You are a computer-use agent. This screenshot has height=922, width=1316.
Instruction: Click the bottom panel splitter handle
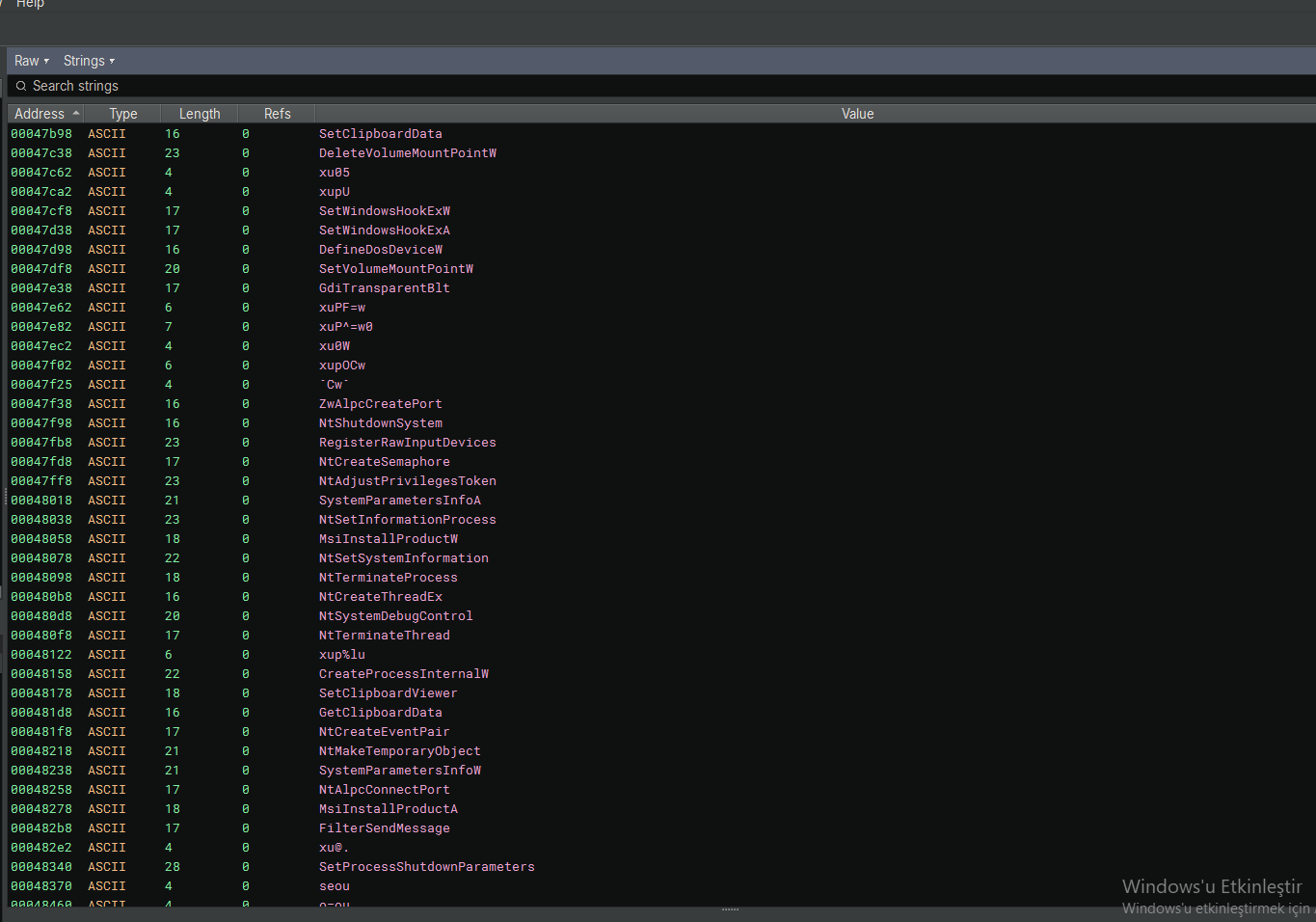pyautogui.click(x=730, y=909)
